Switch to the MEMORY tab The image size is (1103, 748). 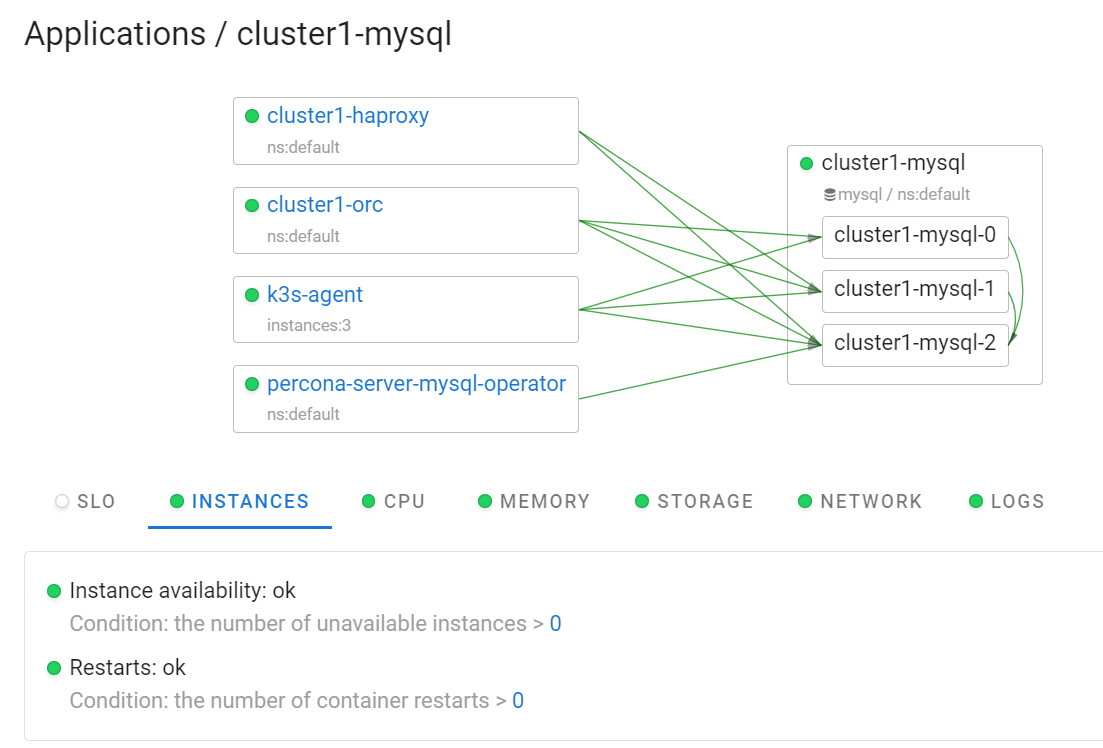544,501
